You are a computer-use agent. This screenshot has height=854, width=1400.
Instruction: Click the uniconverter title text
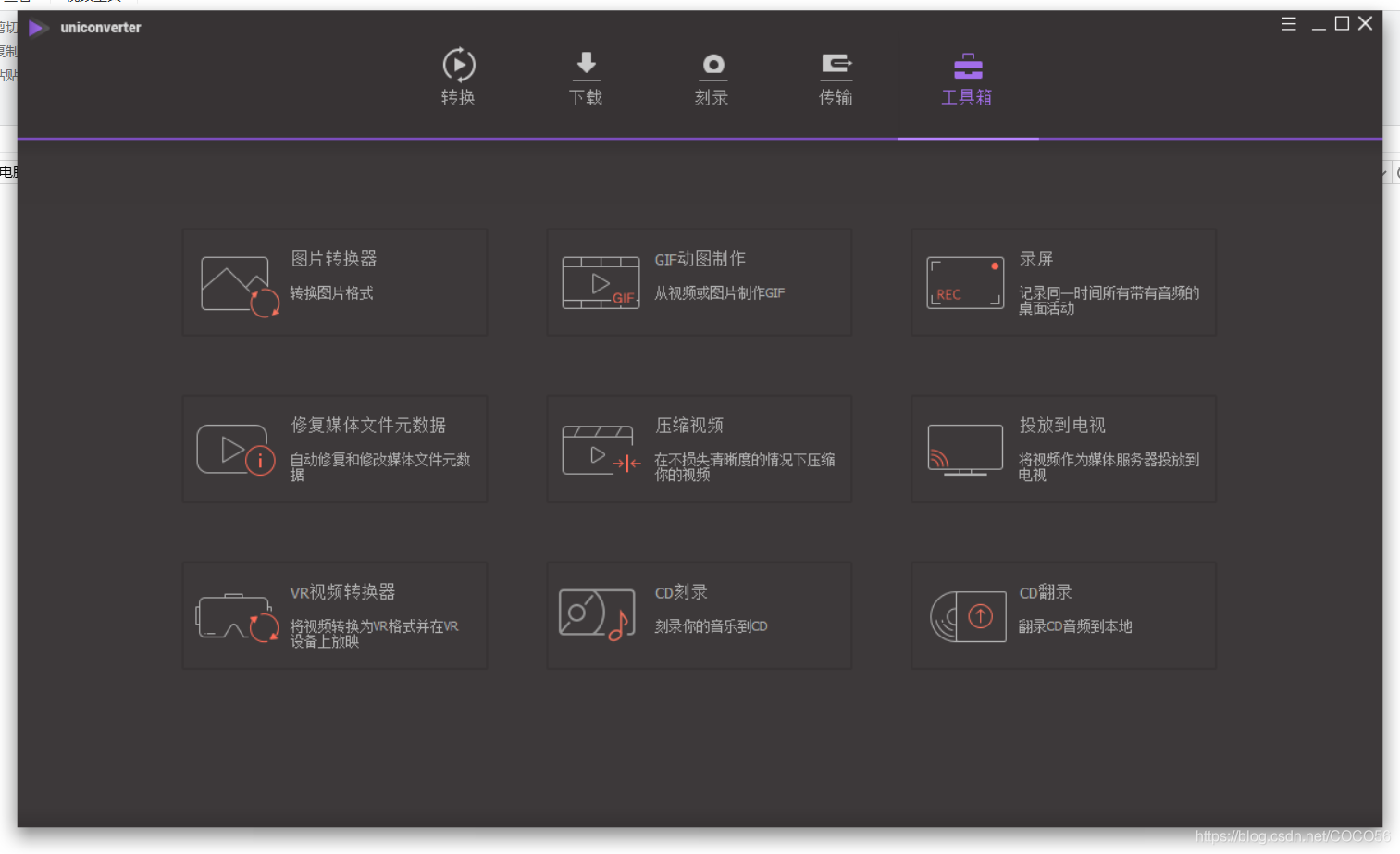click(x=101, y=28)
